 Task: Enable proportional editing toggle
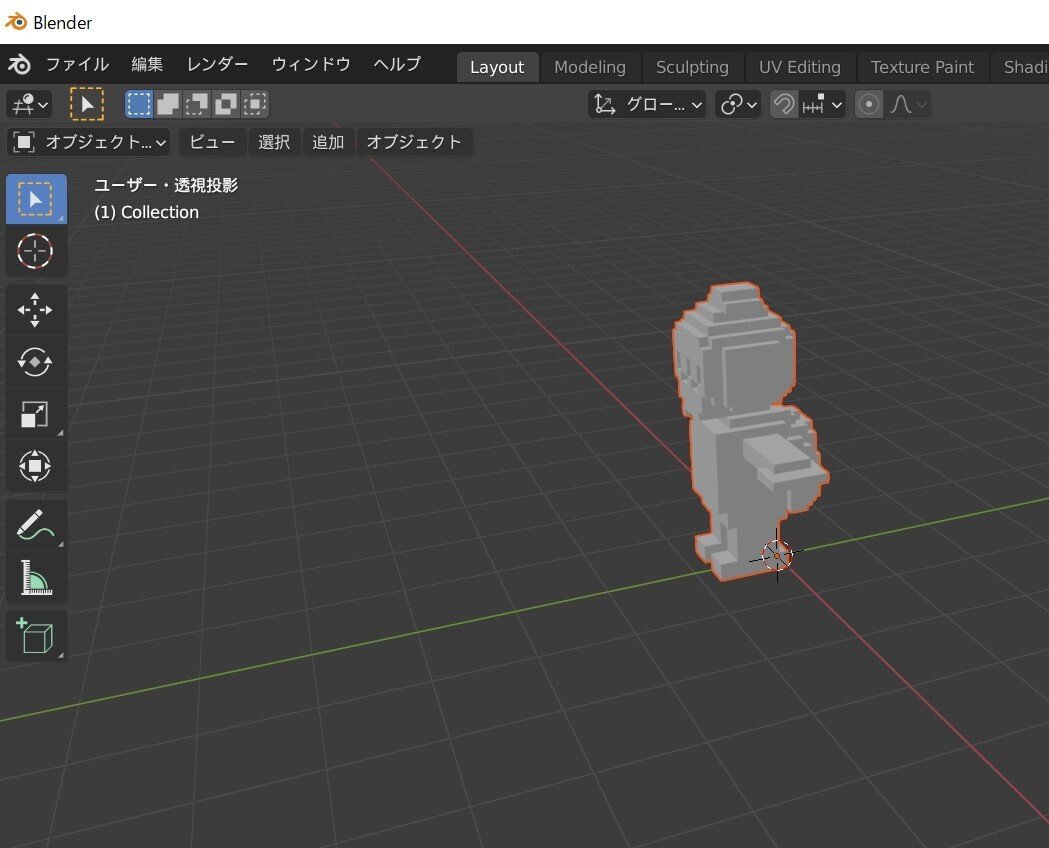pyautogui.click(x=869, y=104)
